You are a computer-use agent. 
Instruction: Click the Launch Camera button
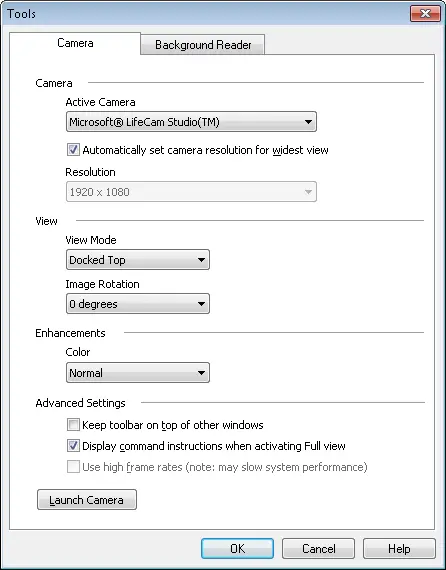[87, 500]
